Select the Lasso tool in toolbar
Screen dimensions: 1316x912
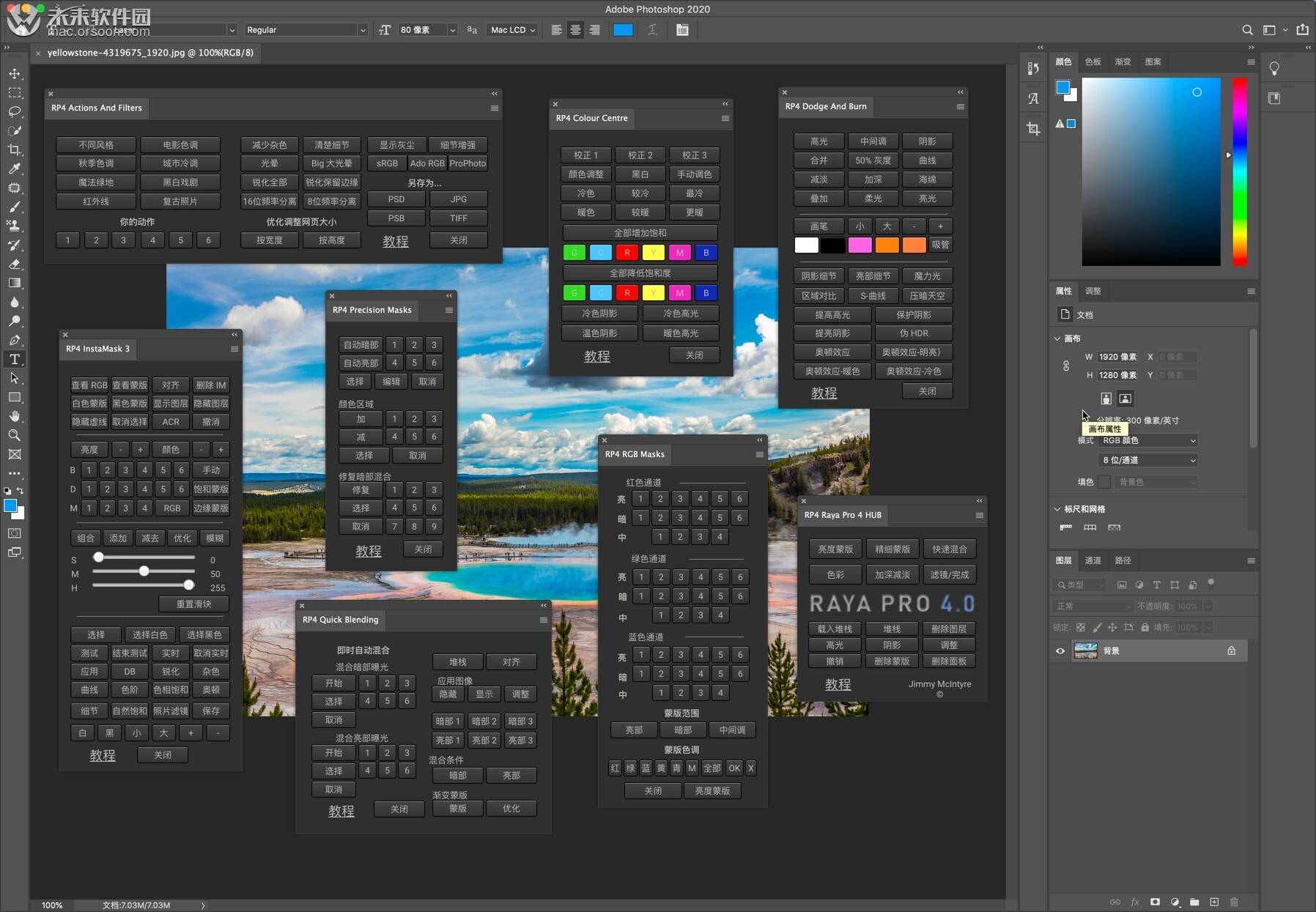point(15,112)
